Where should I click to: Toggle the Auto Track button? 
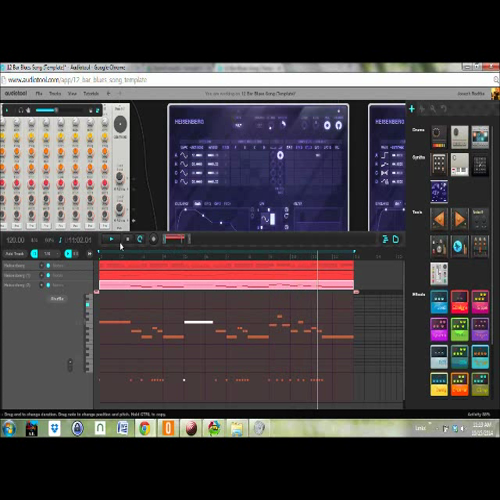(15, 254)
